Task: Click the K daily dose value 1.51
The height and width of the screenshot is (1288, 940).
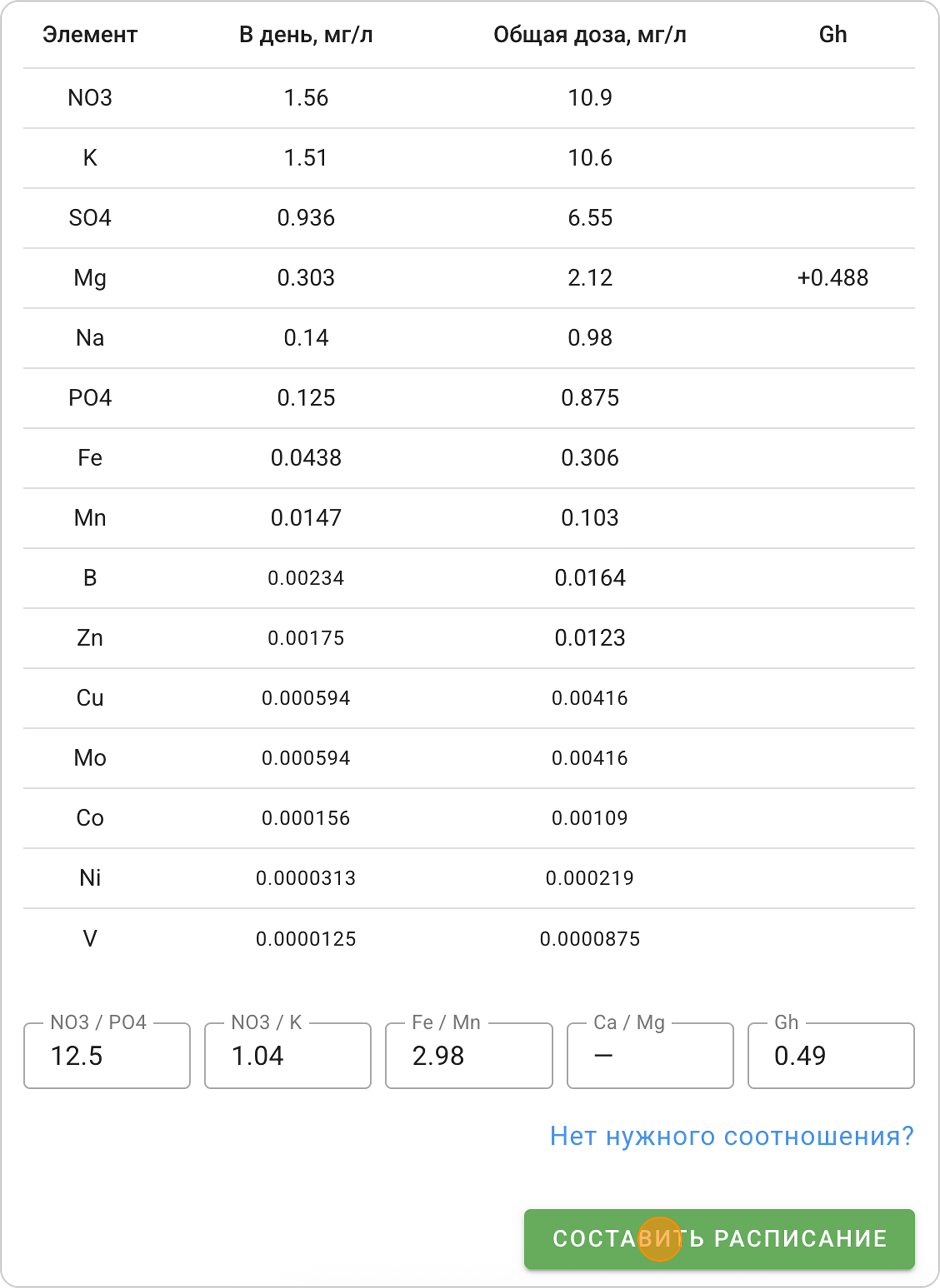Action: (x=305, y=157)
